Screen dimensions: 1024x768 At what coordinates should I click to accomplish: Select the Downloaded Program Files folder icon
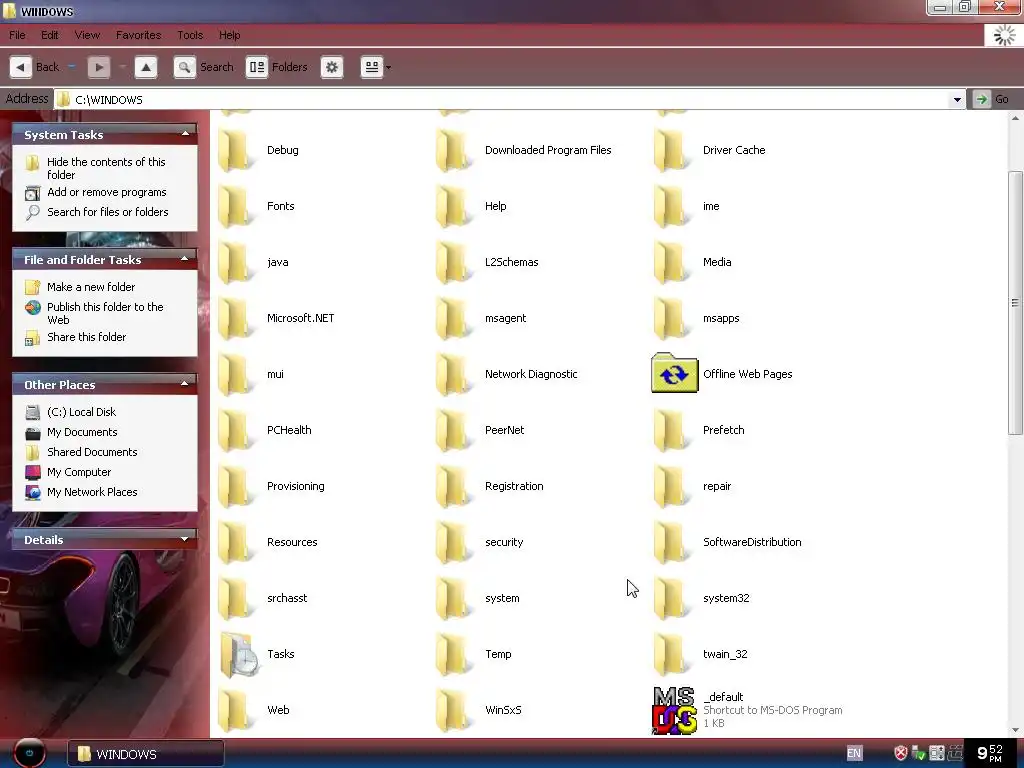click(x=453, y=150)
